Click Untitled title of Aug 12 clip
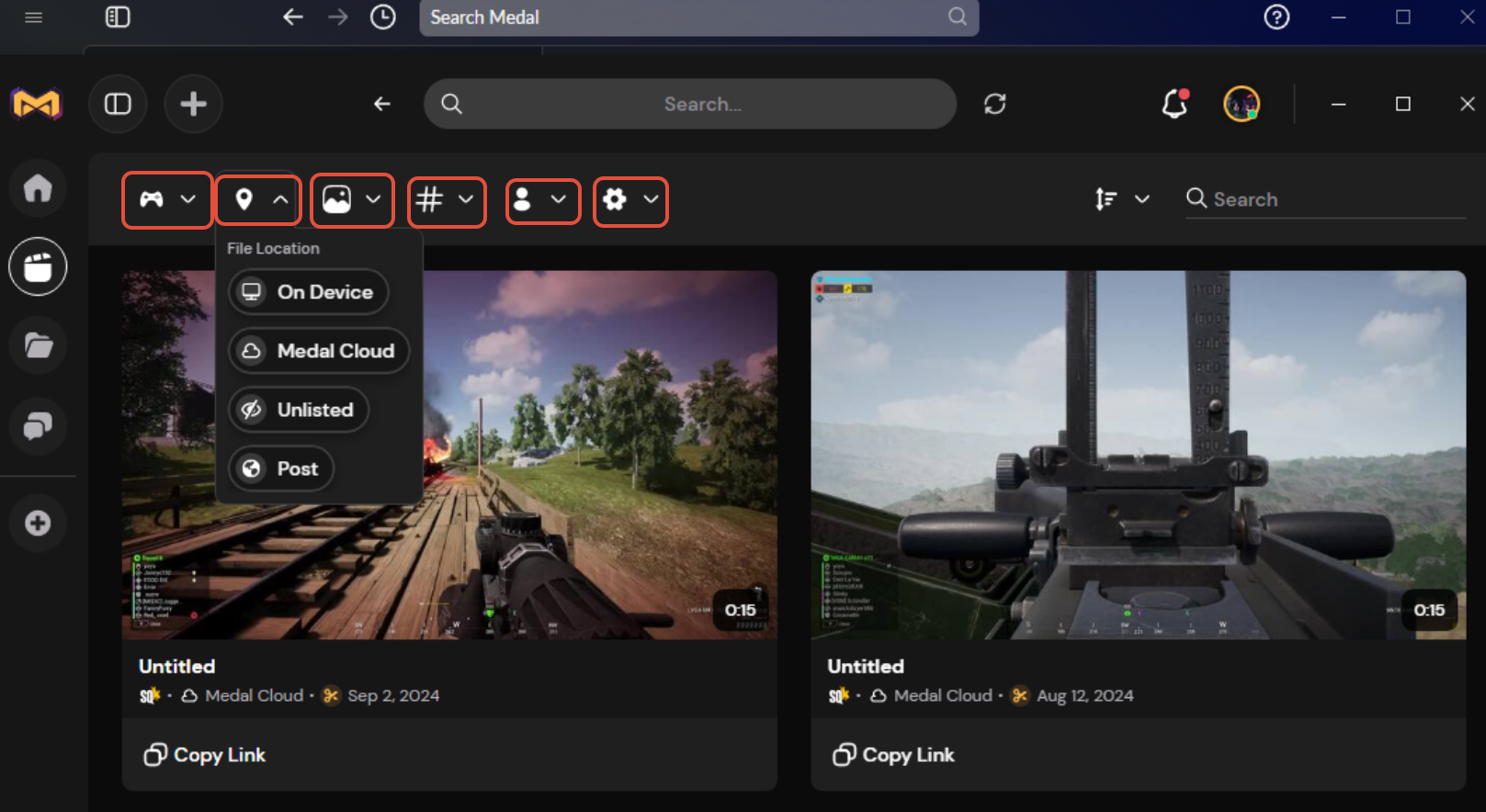 click(866, 667)
